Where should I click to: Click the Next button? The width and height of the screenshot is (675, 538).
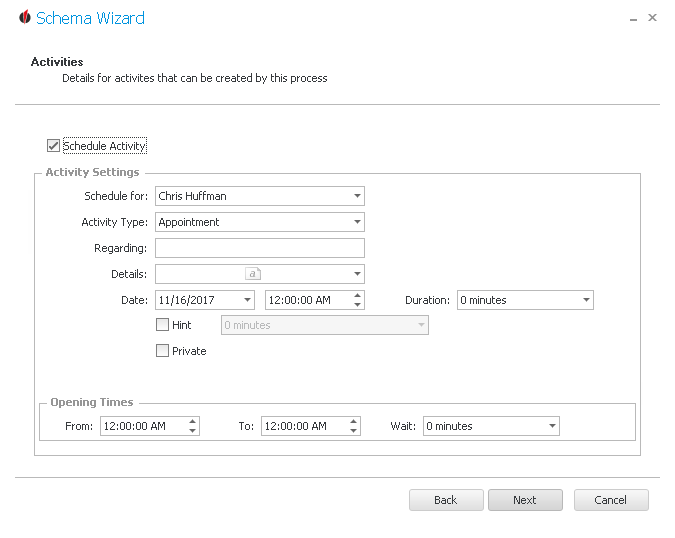tap(525, 500)
